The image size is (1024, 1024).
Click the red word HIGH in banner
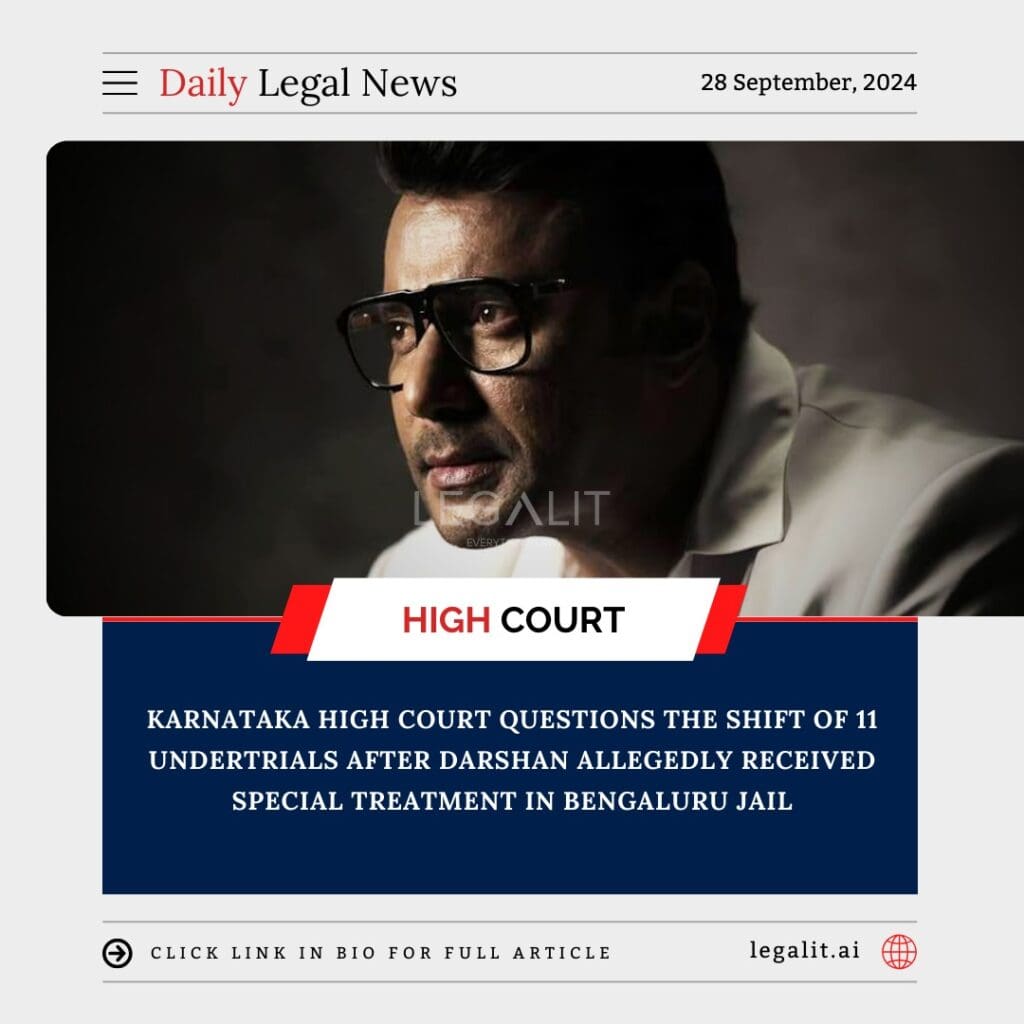[x=446, y=620]
